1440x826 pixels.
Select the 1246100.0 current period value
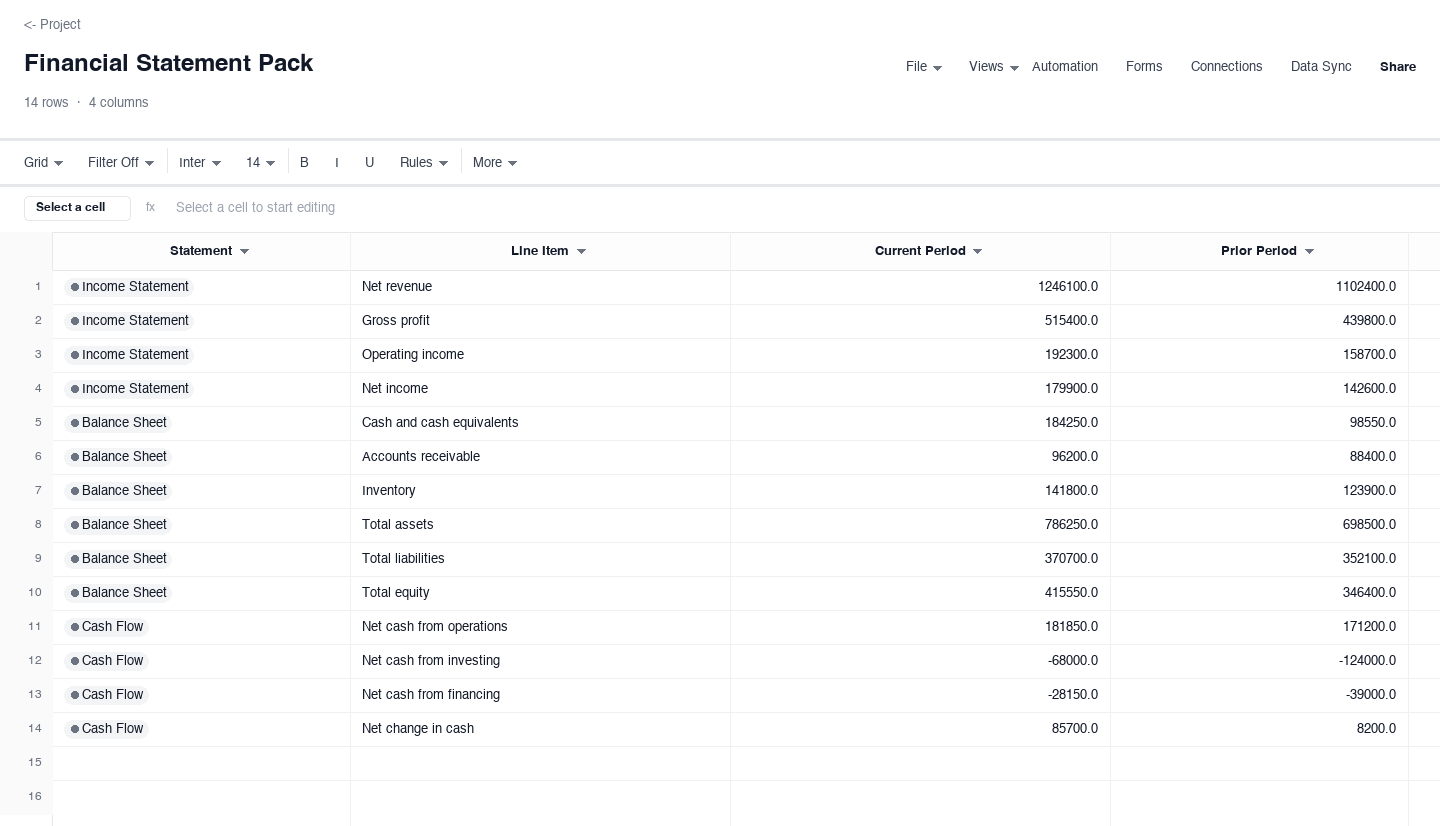pos(920,287)
